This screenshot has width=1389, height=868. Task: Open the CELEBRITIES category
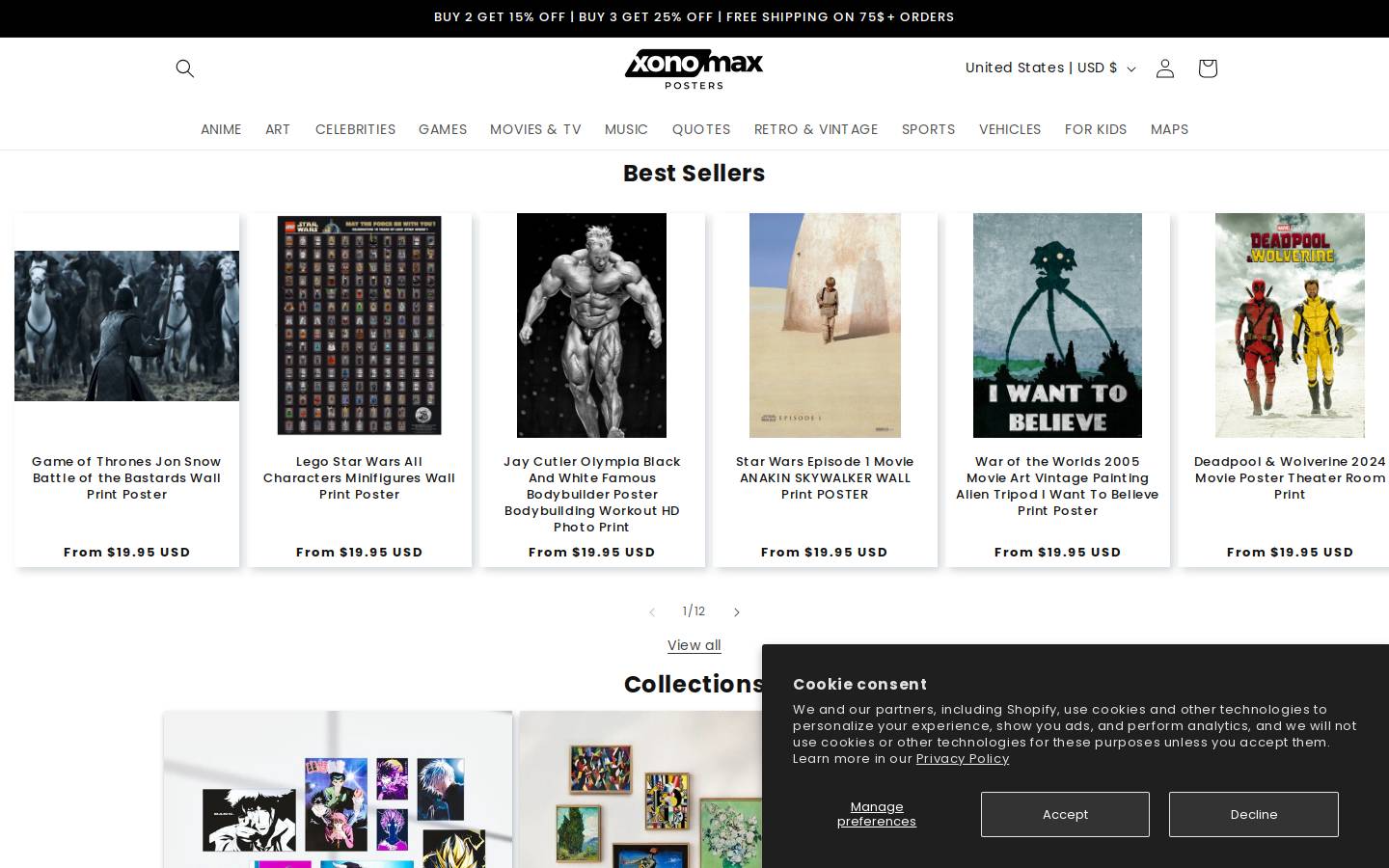[355, 129]
